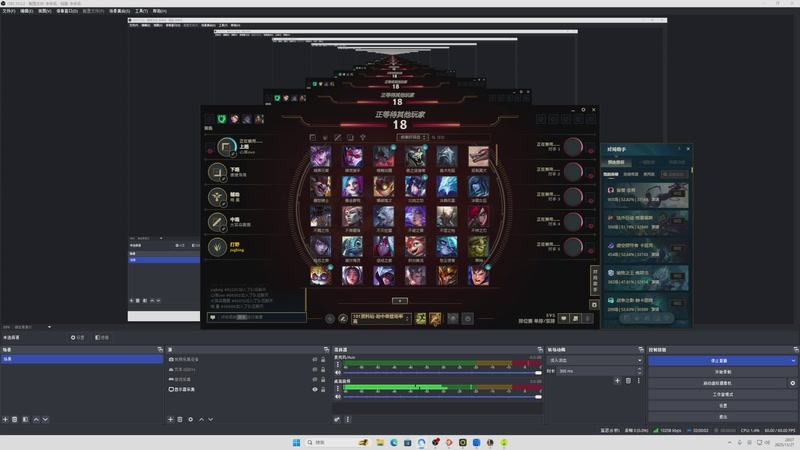Click Start Virtual Camera button
Image resolution: width=800 pixels, height=450 pixels.
[717, 383]
